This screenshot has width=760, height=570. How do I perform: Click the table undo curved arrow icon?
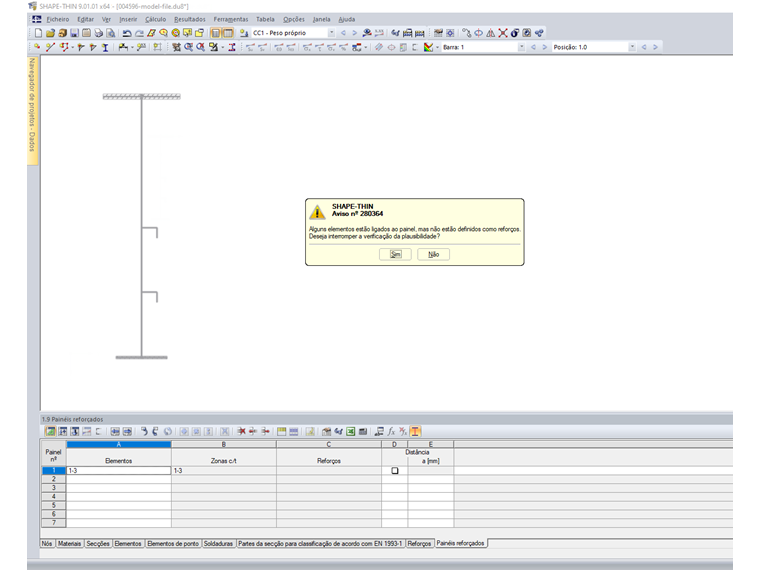pos(144,431)
